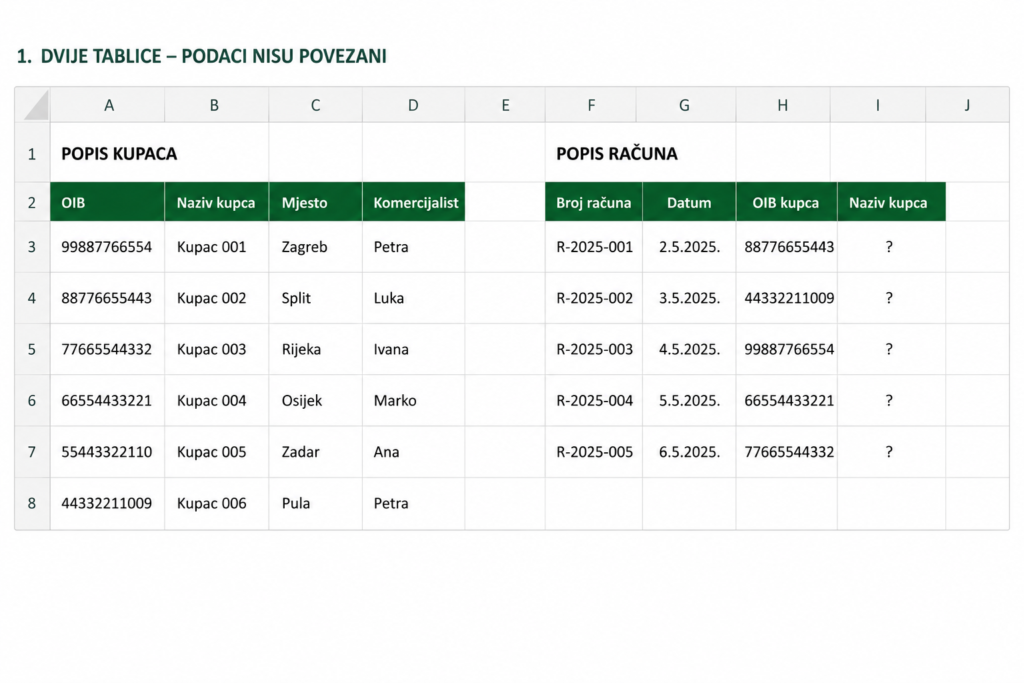
Task: Select the Komercijalist header cell
Action: [413, 202]
